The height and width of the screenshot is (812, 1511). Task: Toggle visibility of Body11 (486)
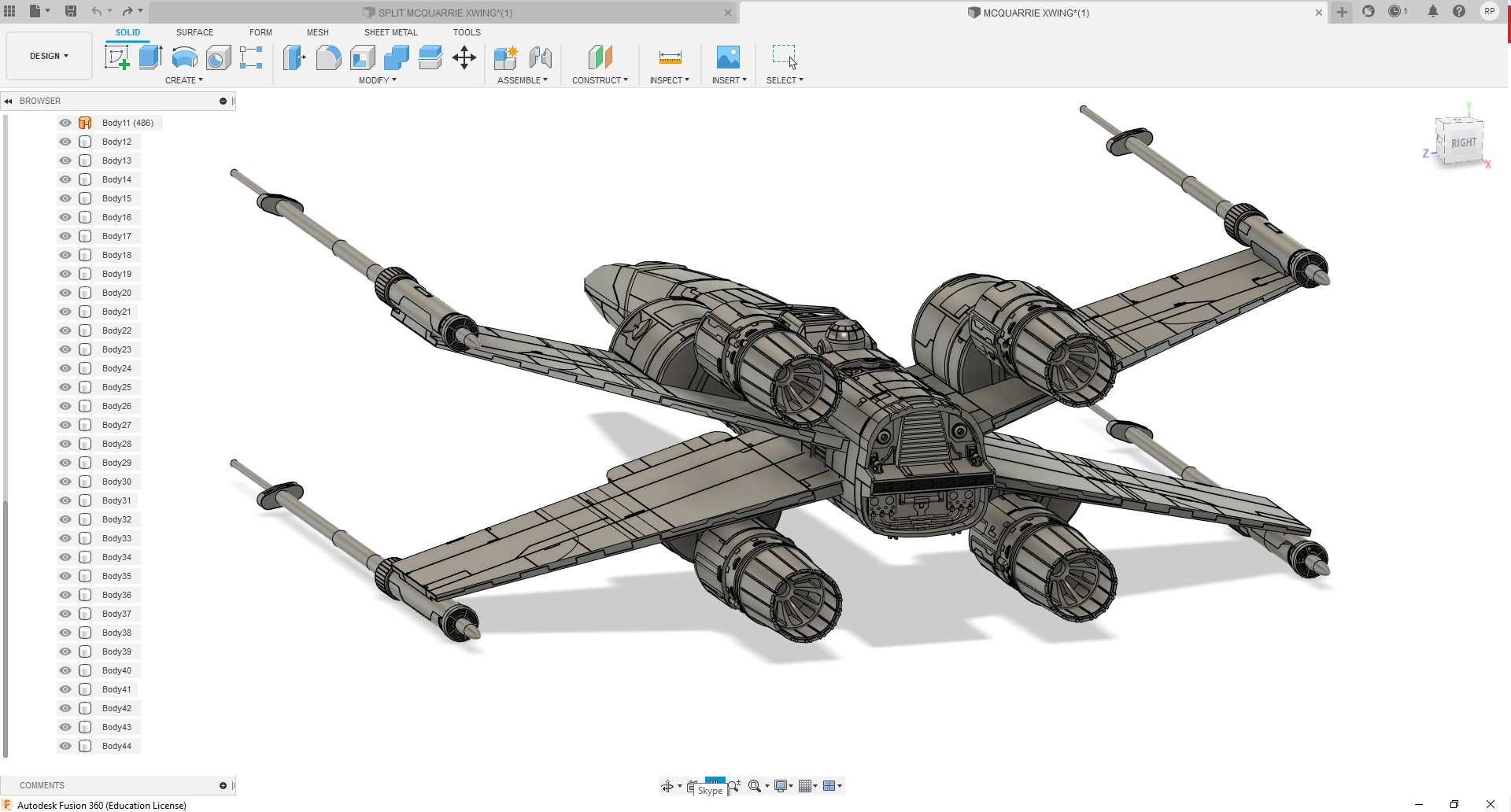65,123
